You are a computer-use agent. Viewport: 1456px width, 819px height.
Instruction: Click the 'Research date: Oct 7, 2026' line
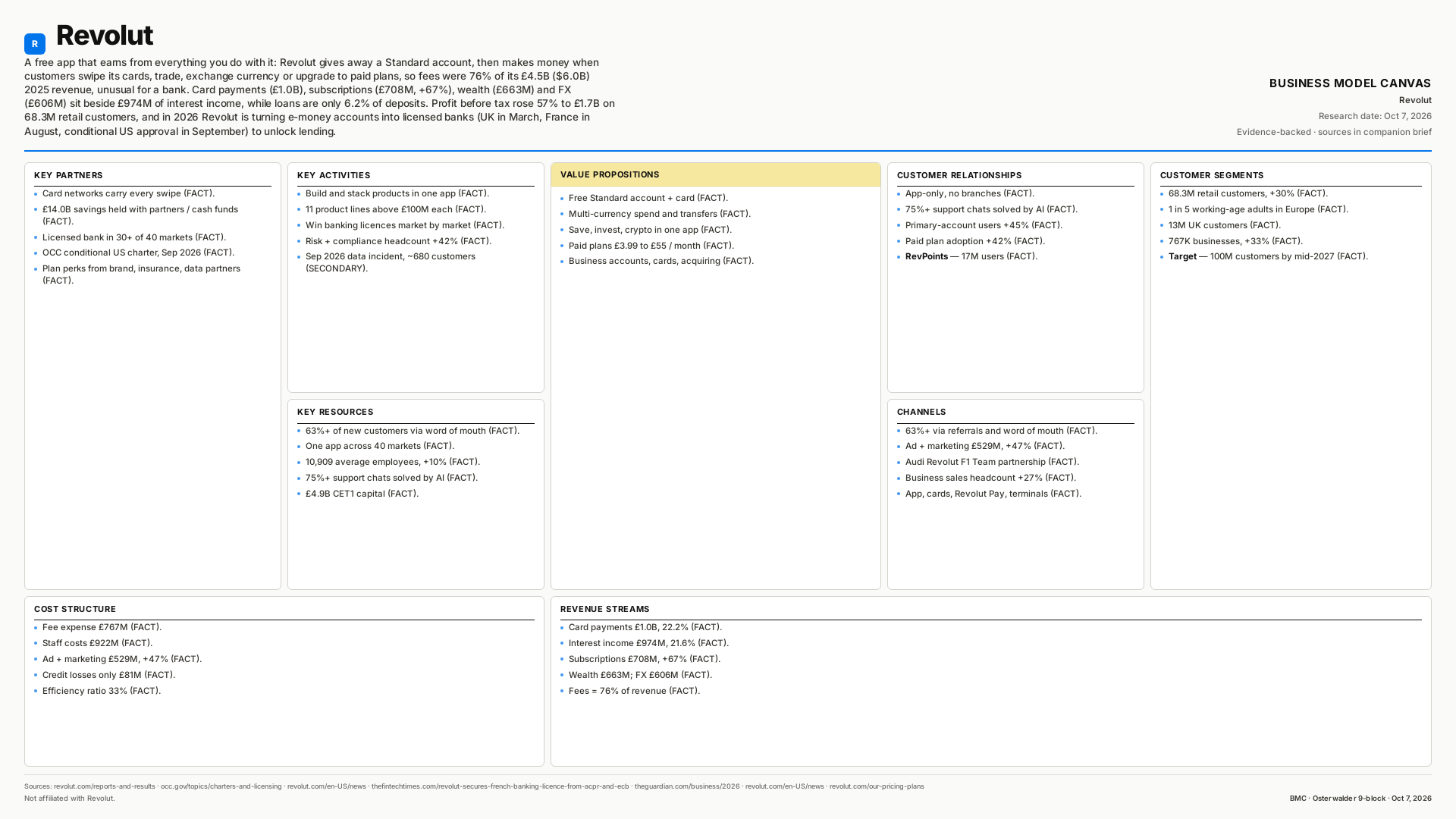(x=1375, y=116)
